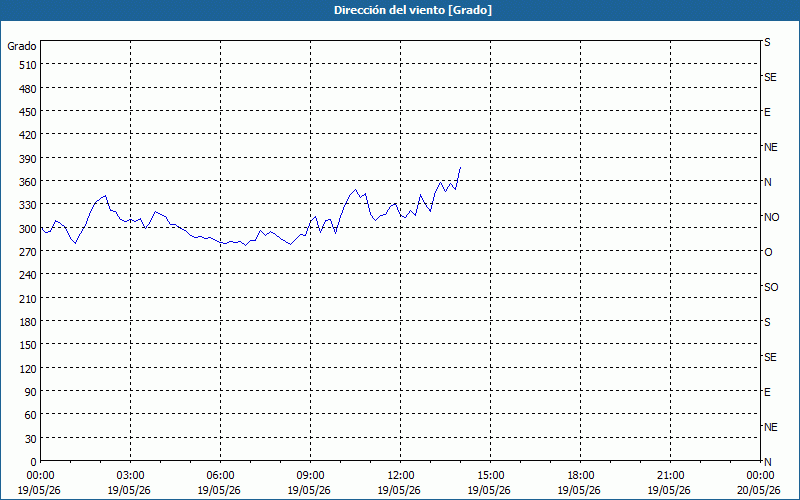Select the 09:00 time axis label

311,476
